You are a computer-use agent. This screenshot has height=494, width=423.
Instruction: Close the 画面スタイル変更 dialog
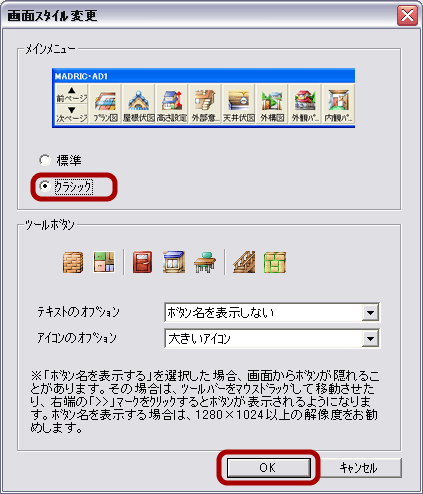407,16
